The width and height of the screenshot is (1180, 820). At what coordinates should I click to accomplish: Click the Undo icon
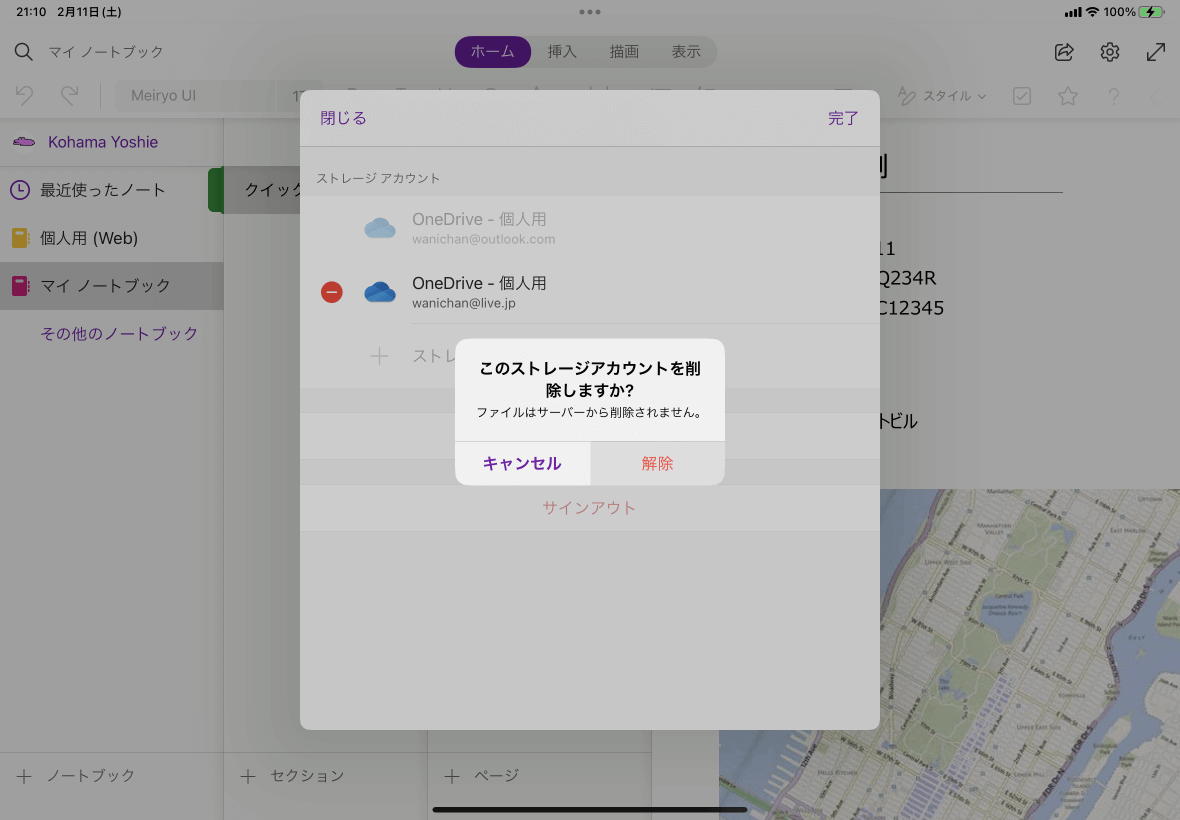(22, 95)
